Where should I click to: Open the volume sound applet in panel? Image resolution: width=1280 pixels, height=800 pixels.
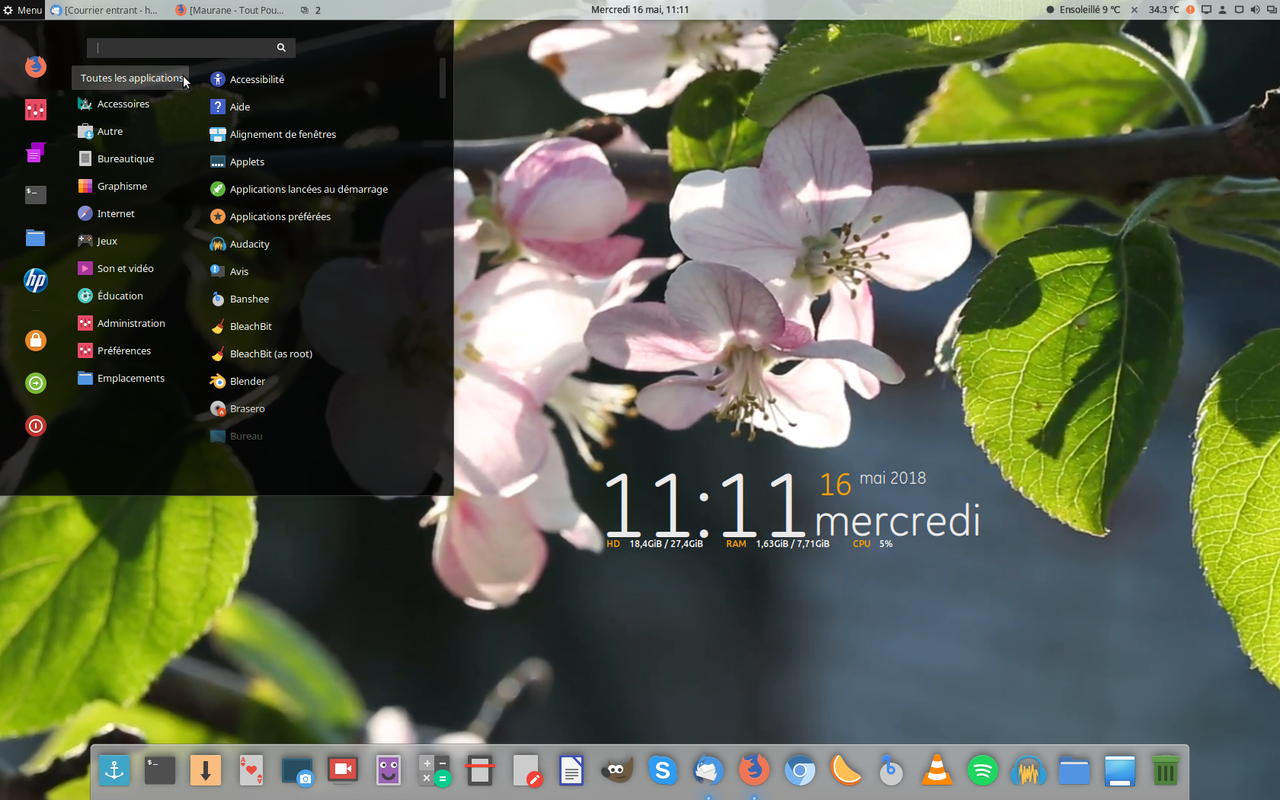pos(1256,10)
